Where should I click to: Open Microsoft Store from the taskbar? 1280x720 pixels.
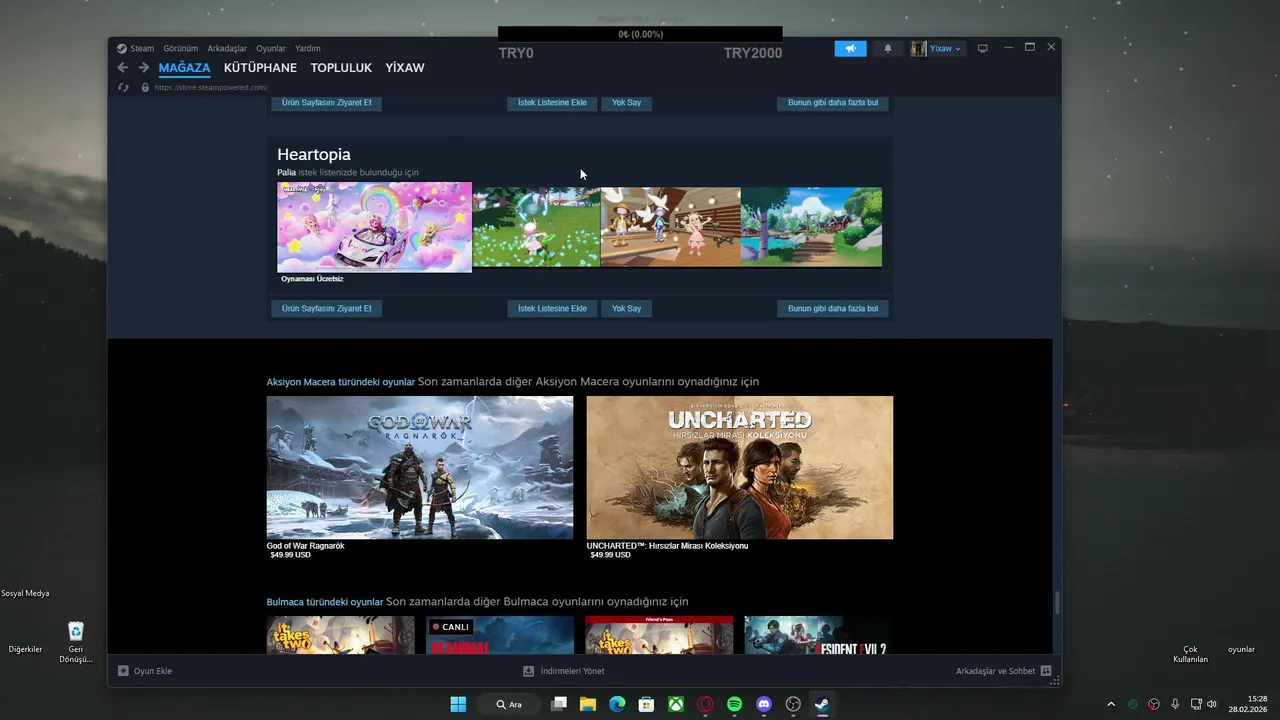(x=646, y=704)
